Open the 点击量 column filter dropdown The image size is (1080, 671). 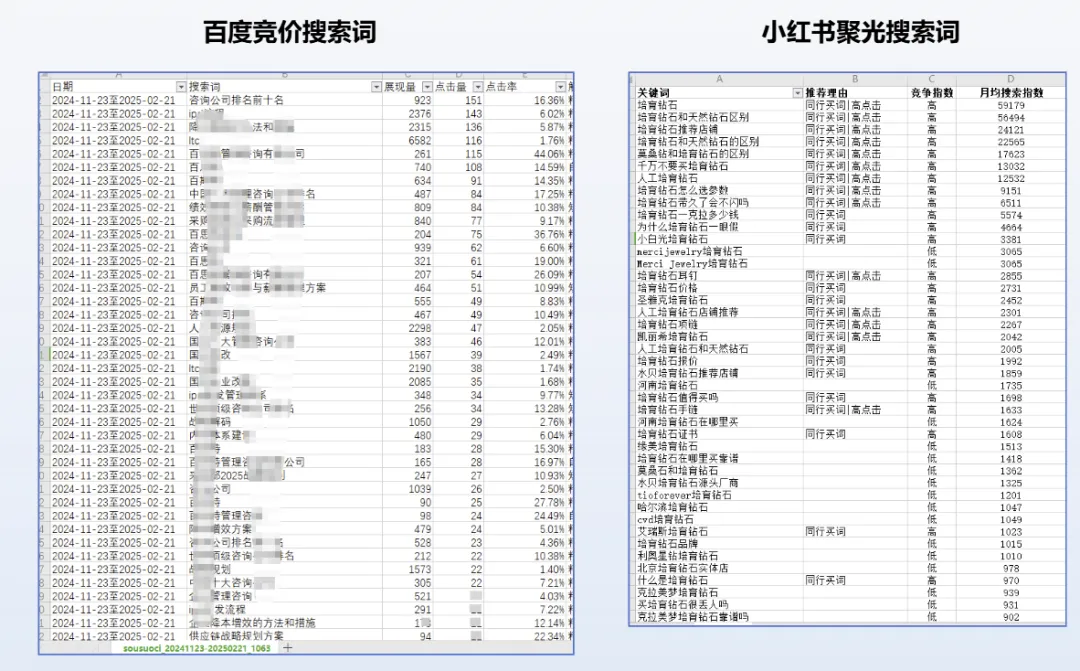pyautogui.click(x=477, y=87)
